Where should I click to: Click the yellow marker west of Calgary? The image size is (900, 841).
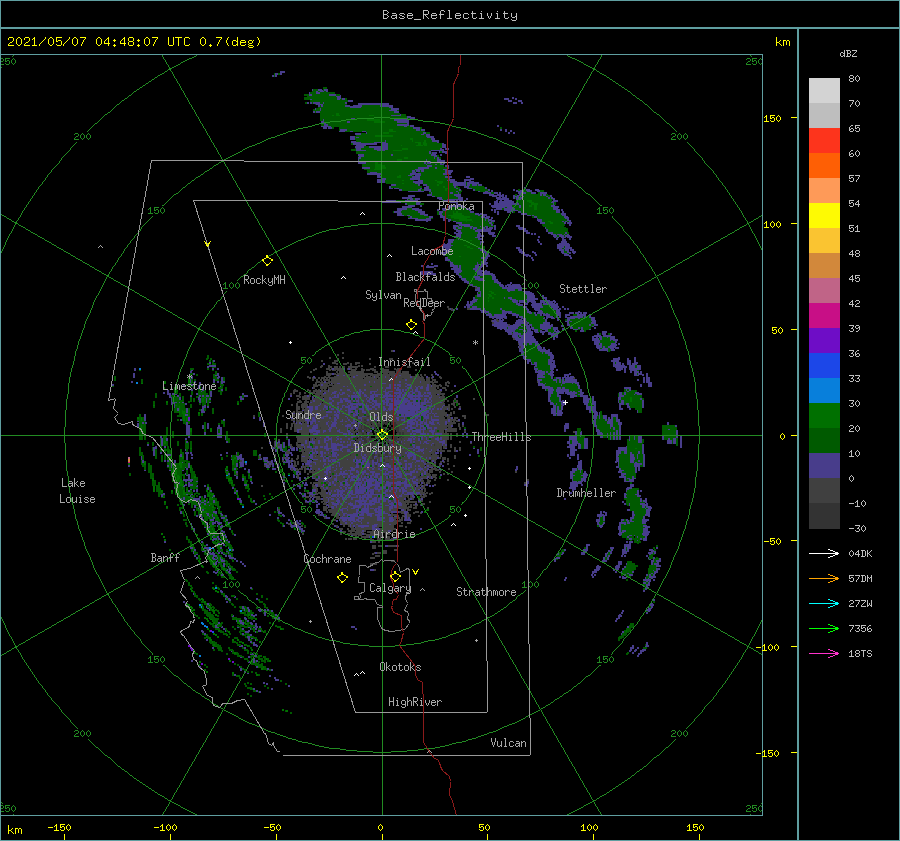pos(342,578)
